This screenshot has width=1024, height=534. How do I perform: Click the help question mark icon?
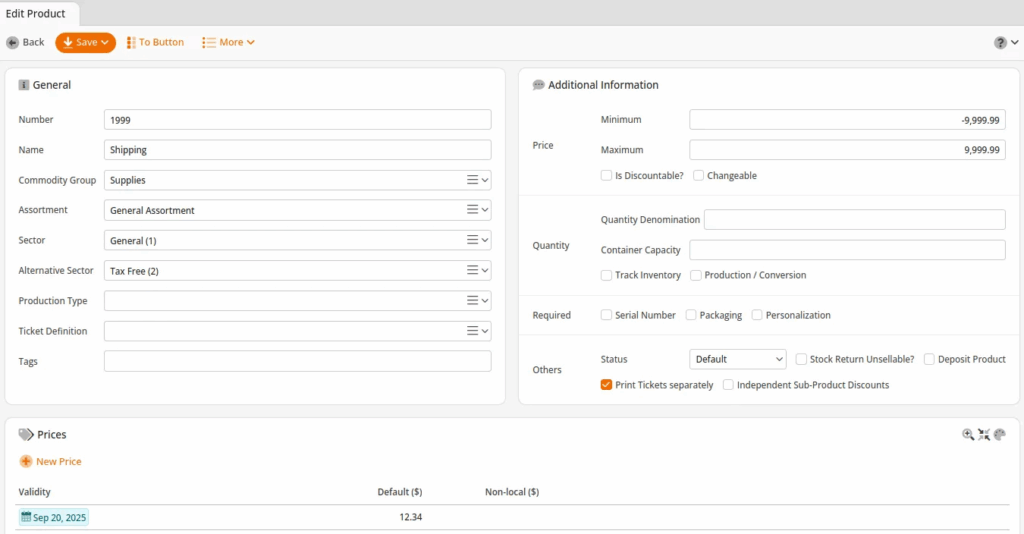(1000, 43)
